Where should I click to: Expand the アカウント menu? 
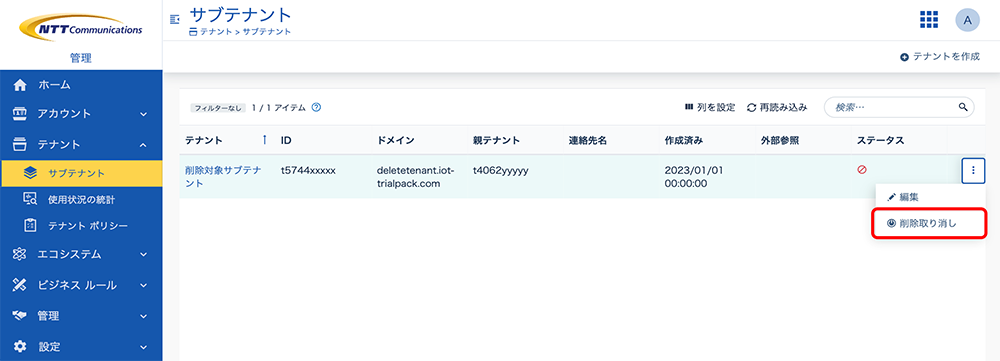tap(81, 114)
